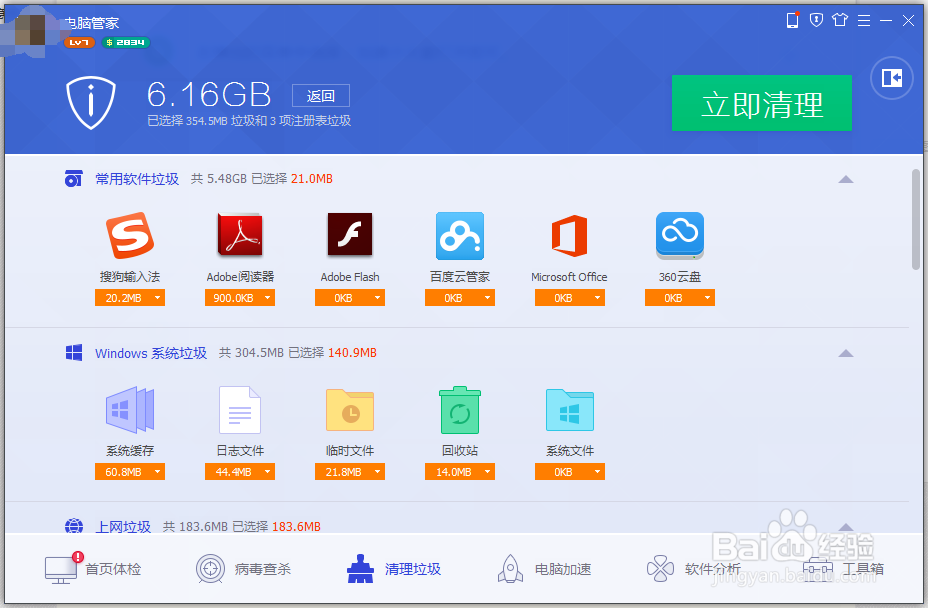Click the 6.16GB total size text
The width and height of the screenshot is (928, 608).
[x=209, y=95]
